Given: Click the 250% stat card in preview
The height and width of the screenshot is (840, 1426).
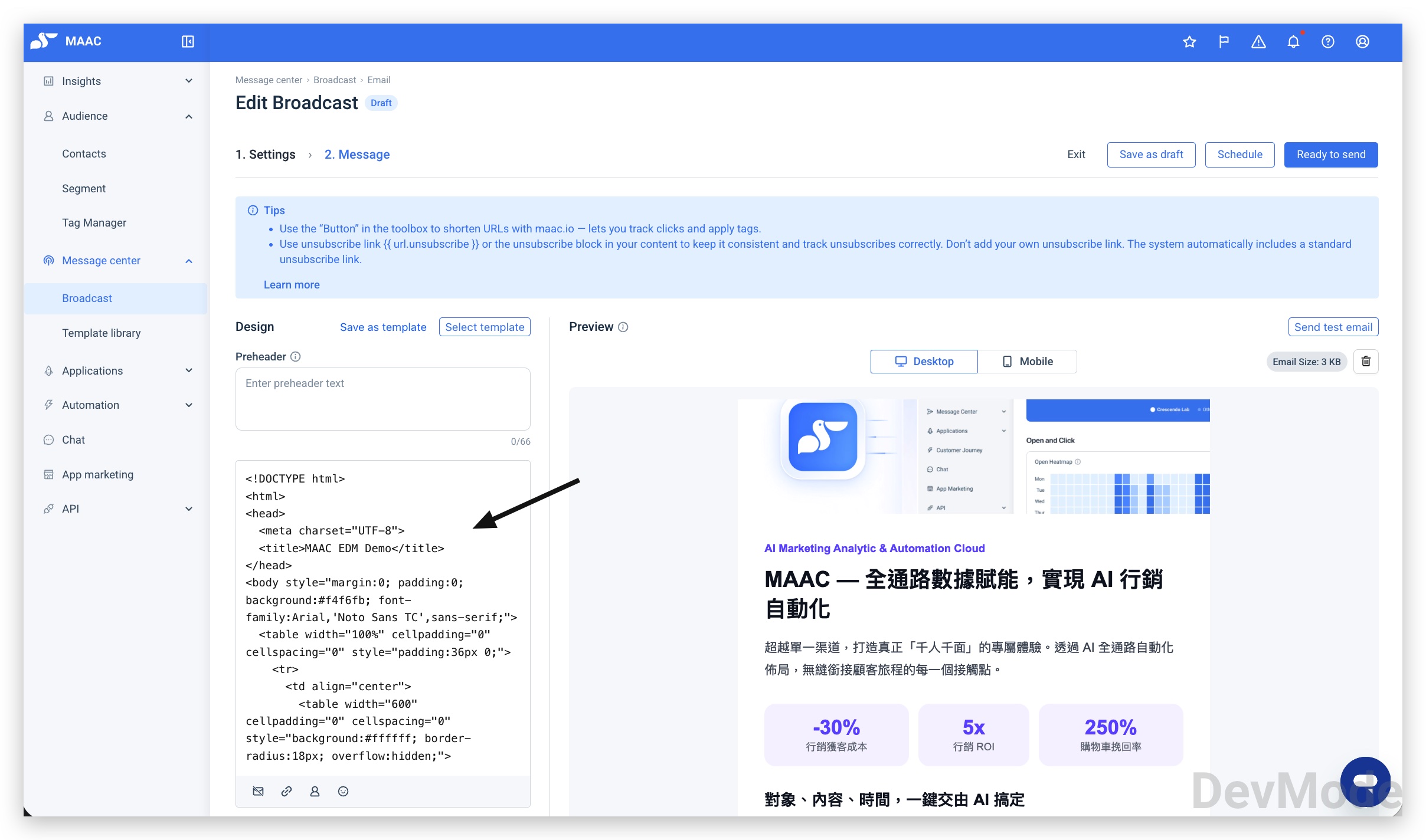Looking at the screenshot, I should [x=1111, y=735].
